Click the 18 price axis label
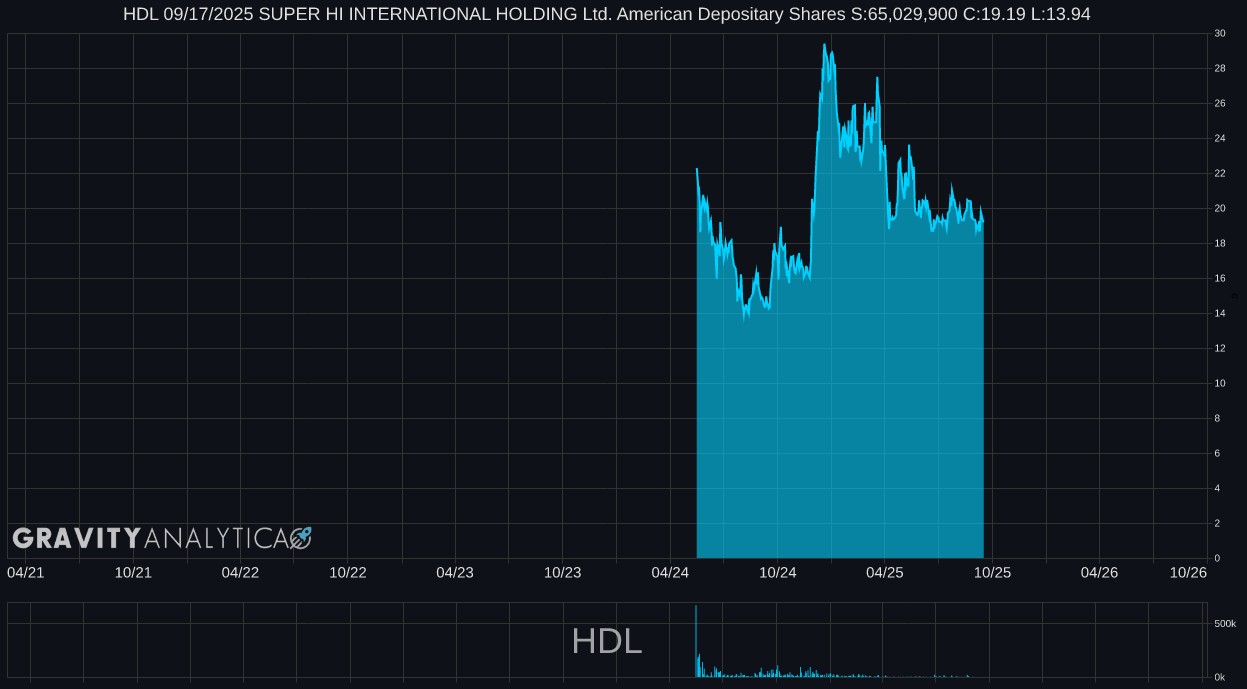The width and height of the screenshot is (1247, 689). [1220, 243]
